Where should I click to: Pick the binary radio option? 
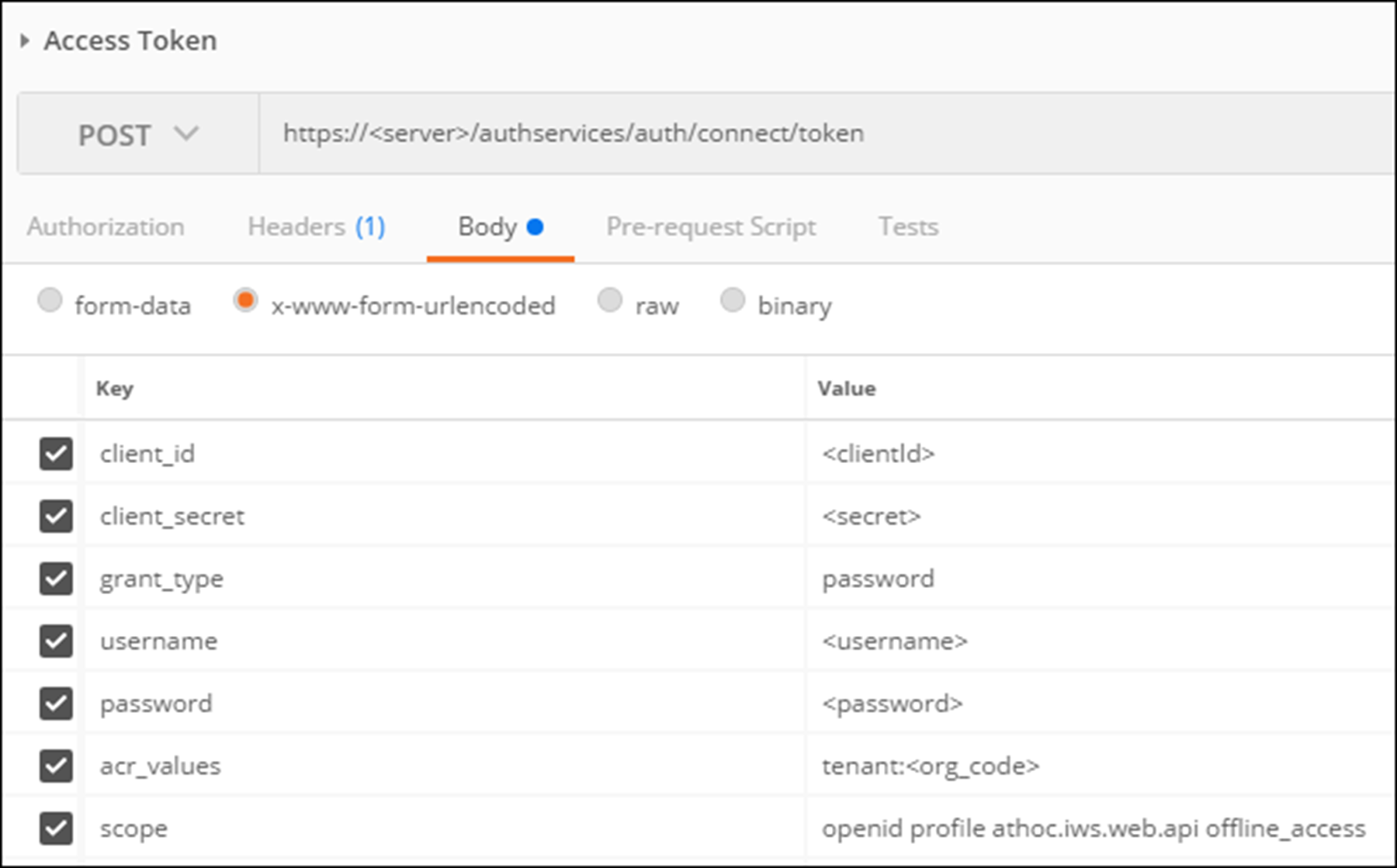(x=733, y=301)
